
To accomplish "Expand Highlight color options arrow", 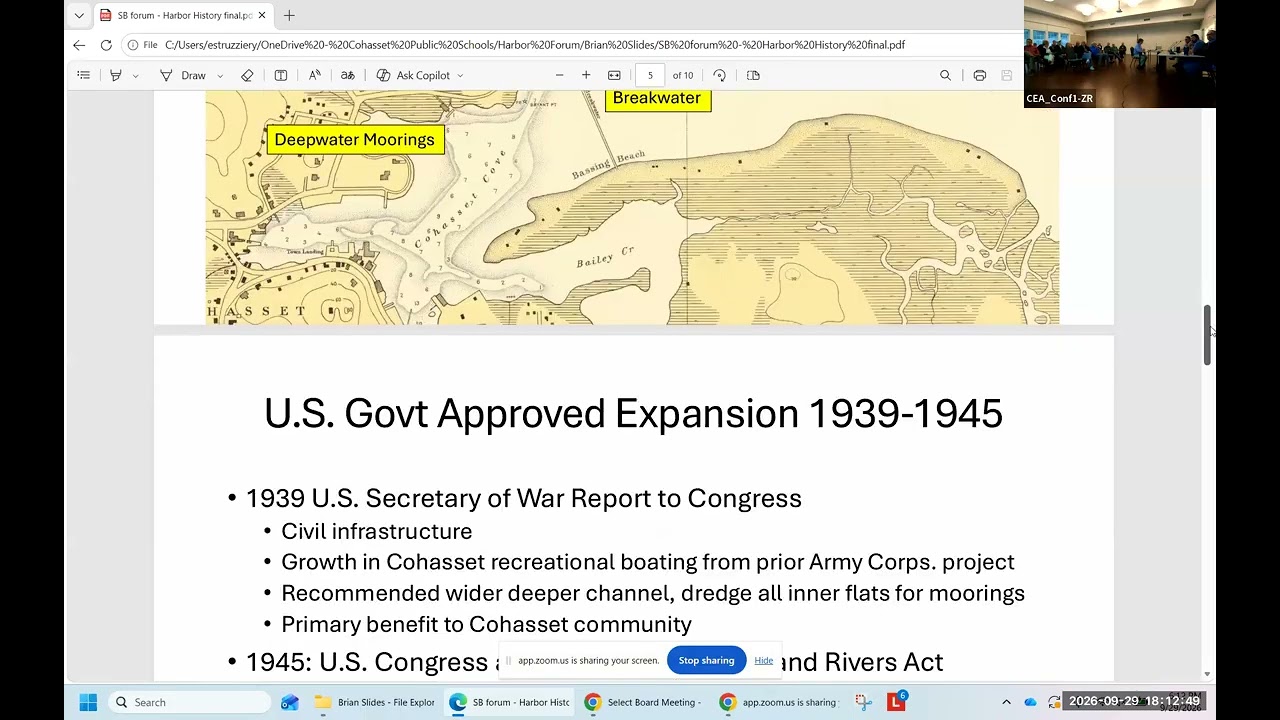I will (x=135, y=75).
